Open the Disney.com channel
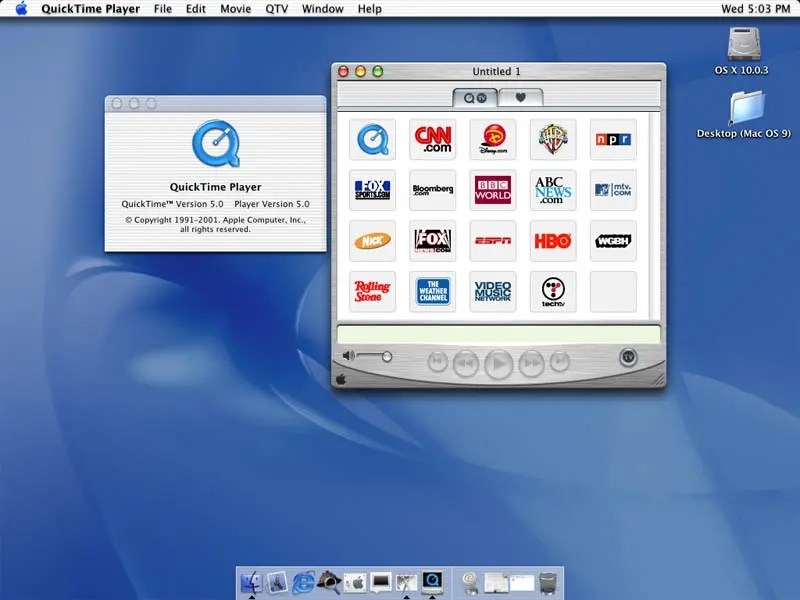800x600 pixels. coord(493,139)
